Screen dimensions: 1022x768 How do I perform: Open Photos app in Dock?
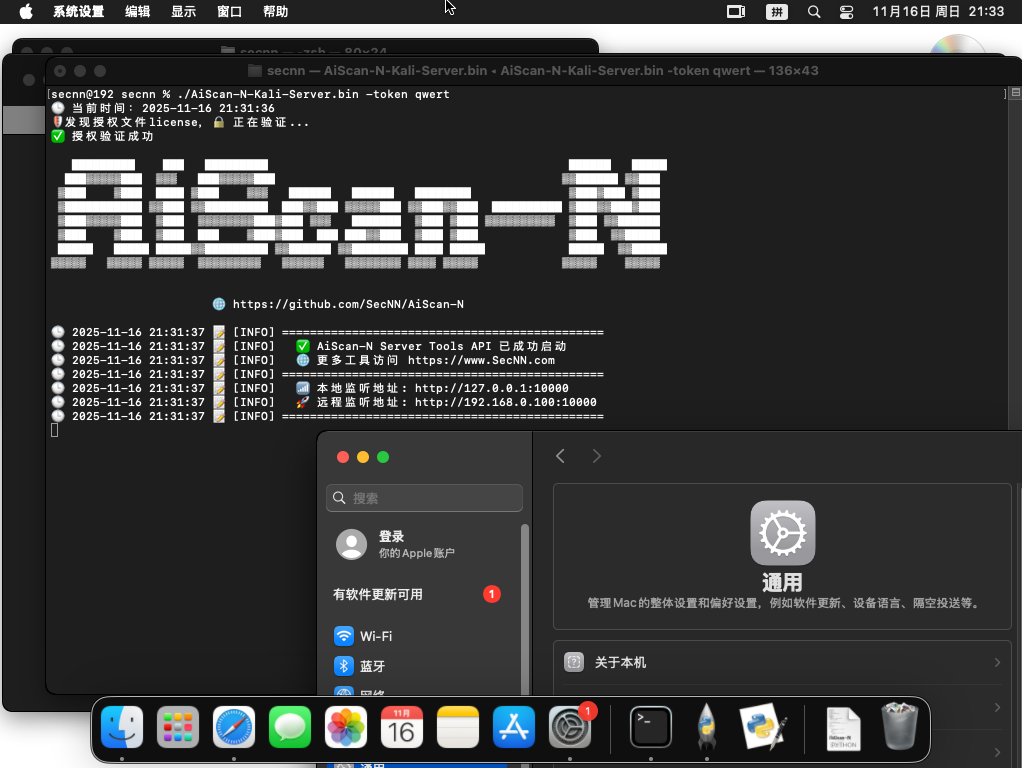pyautogui.click(x=346, y=727)
